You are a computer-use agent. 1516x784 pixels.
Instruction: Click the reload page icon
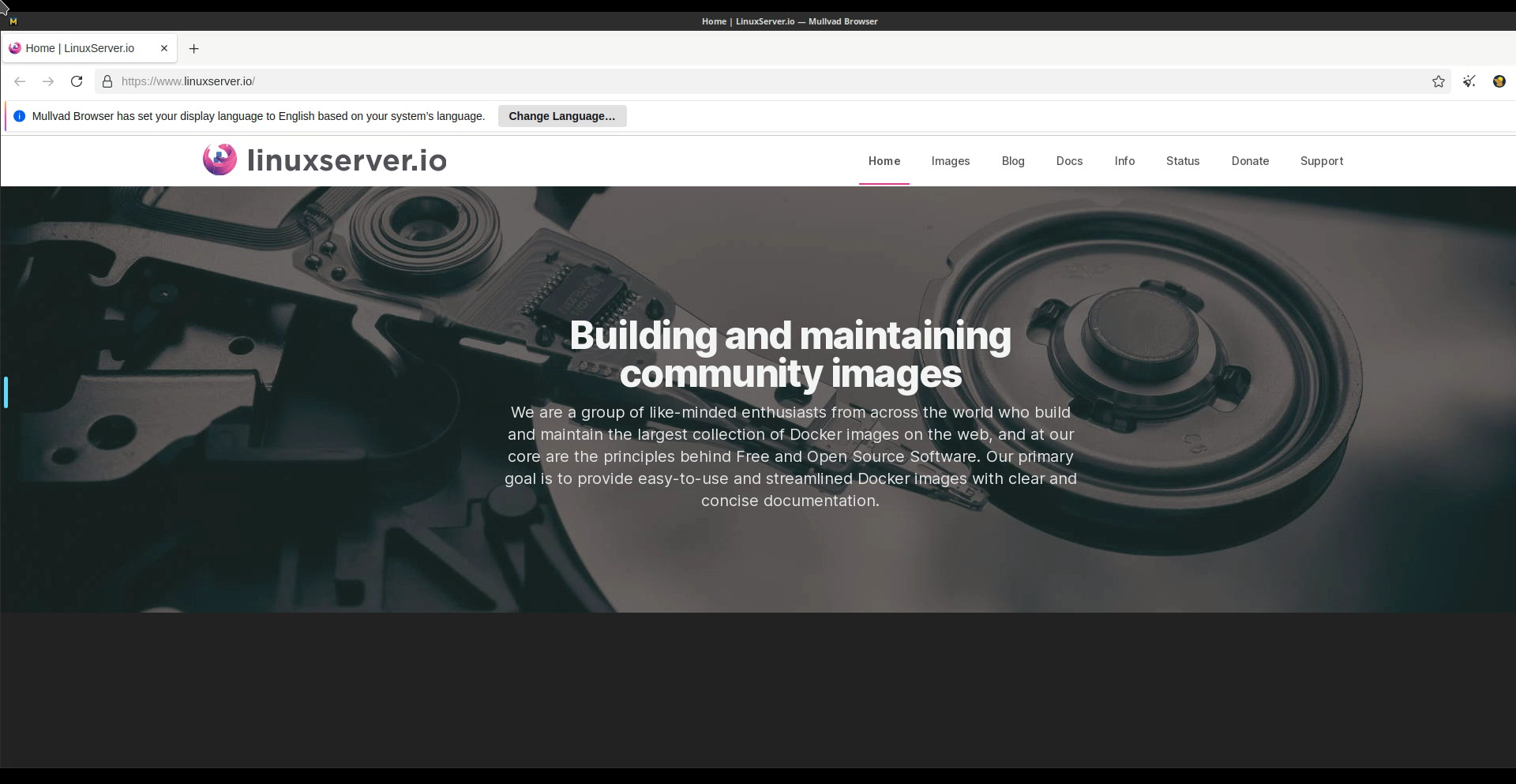pyautogui.click(x=77, y=81)
